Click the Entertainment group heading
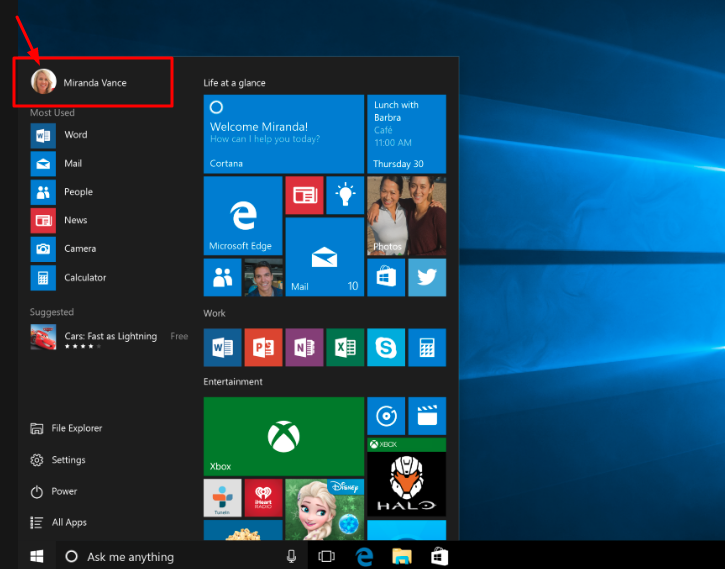This screenshot has width=725, height=569. 233,381
